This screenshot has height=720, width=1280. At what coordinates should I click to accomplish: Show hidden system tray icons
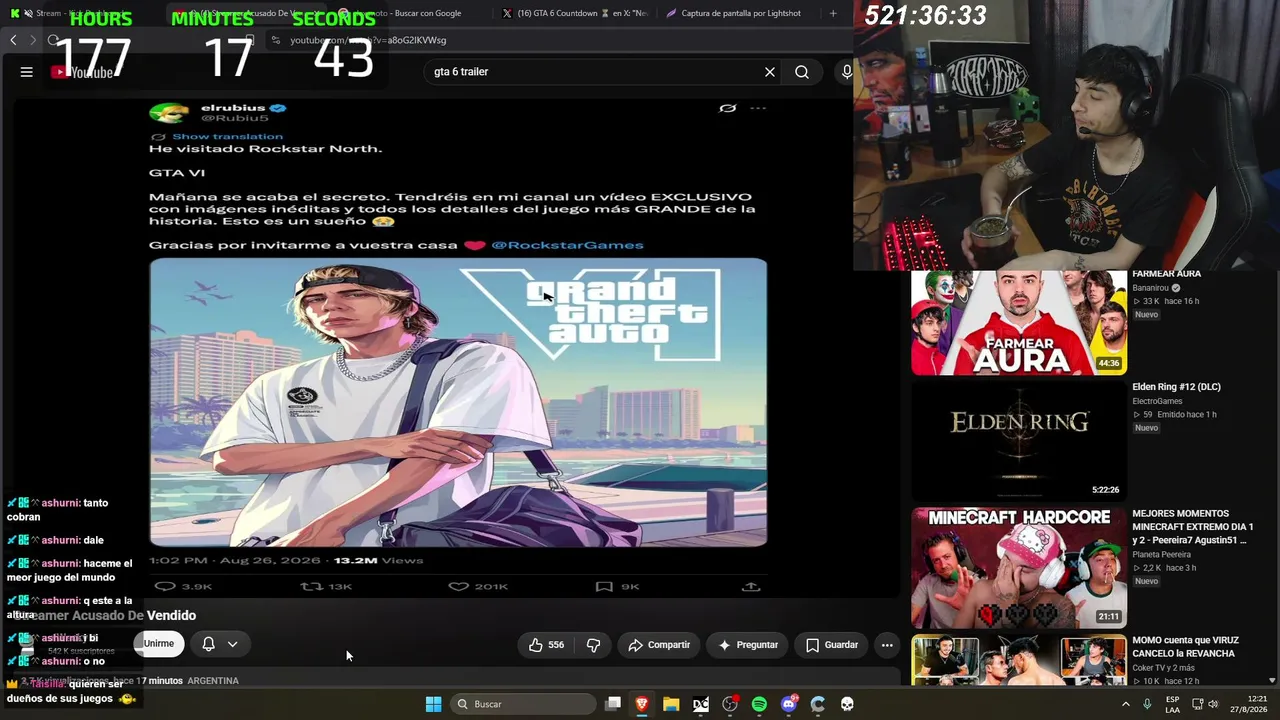(1125, 704)
